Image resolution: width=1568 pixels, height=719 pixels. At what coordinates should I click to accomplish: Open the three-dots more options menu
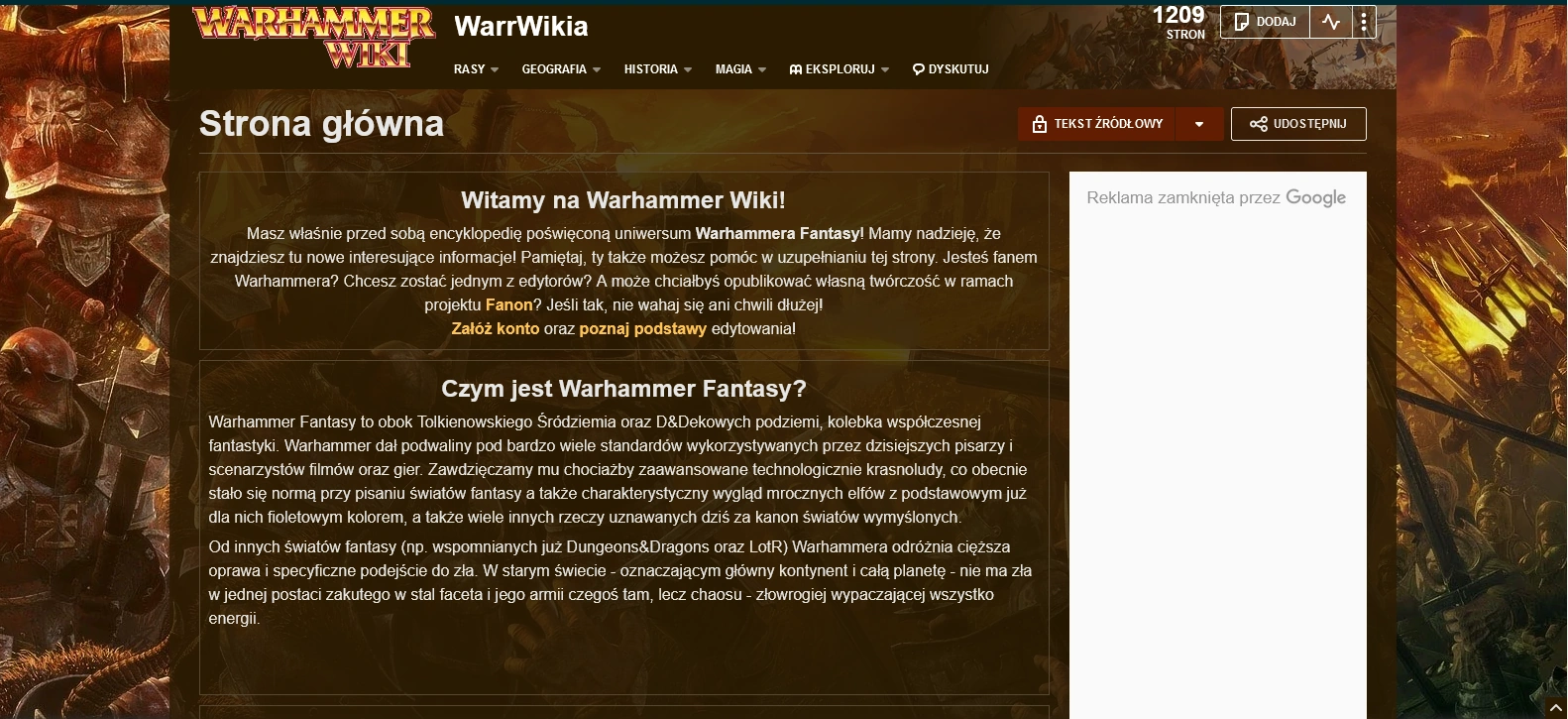pos(1364,22)
